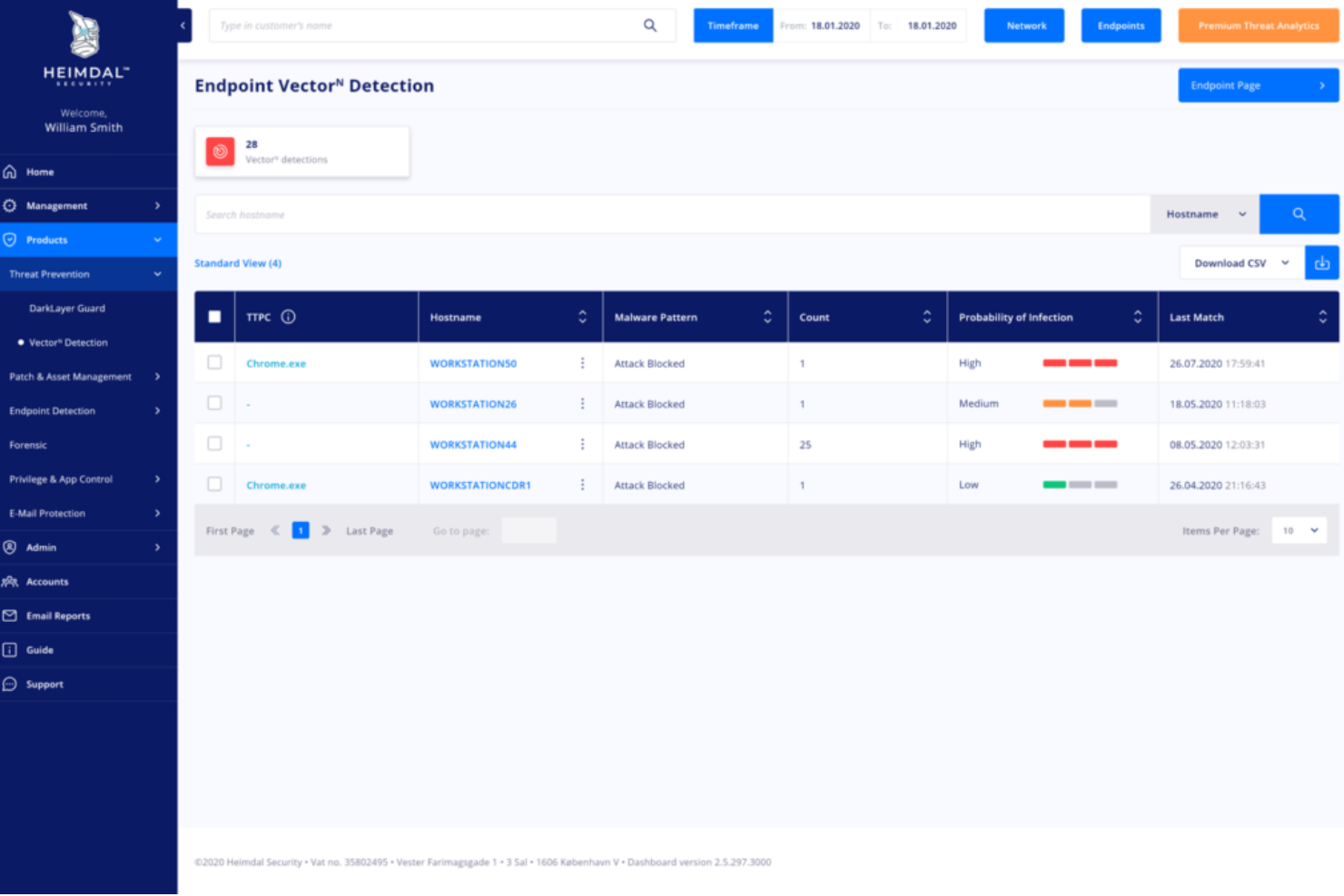Click the green Low bar for WORKSTATIONCDR1
Viewport: 1344px width, 896px height.
[1054, 485]
